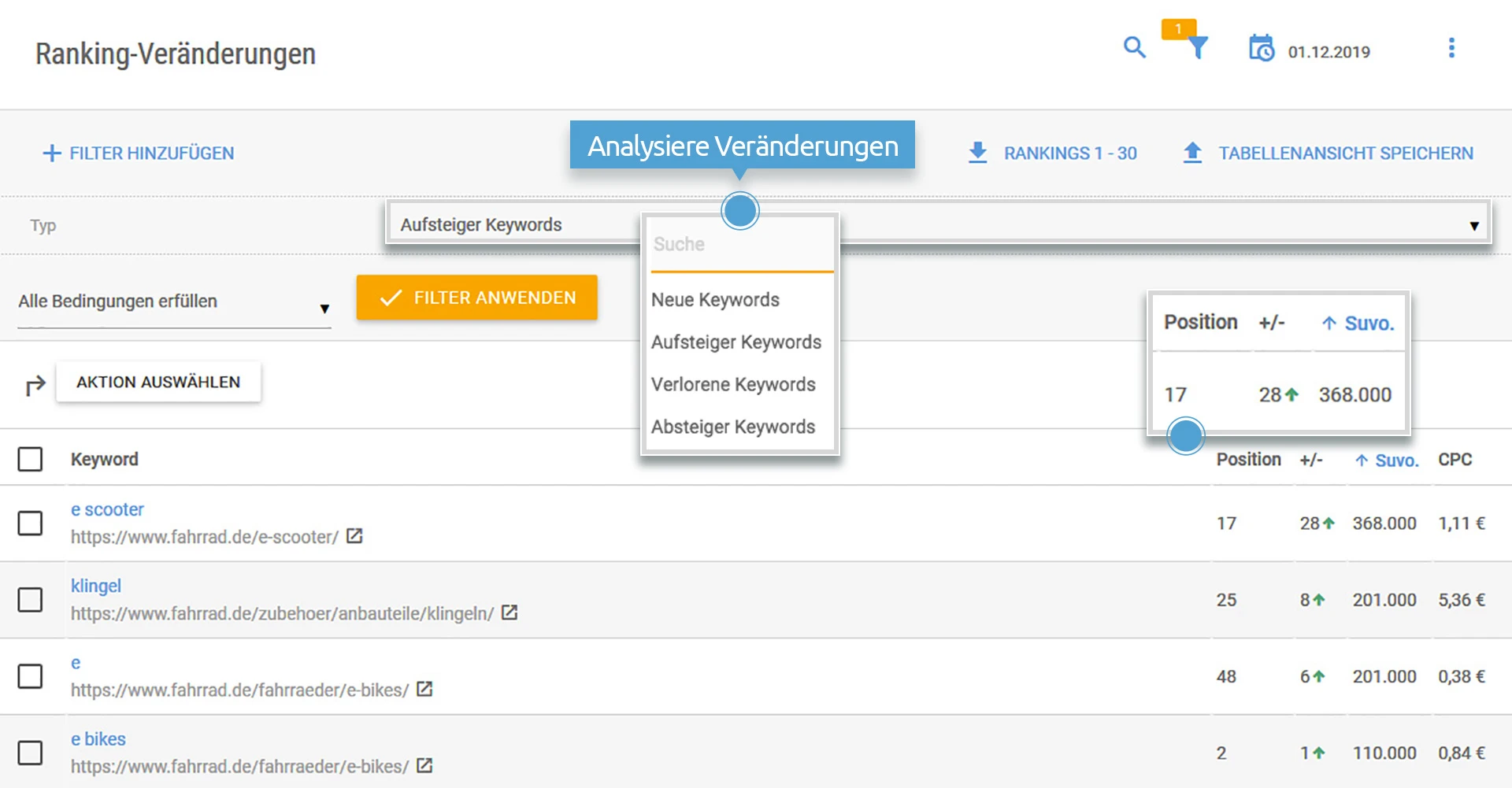Click the plus icon of FILTER HINZUFÜGEN
The width and height of the screenshot is (1512, 788).
coord(50,153)
